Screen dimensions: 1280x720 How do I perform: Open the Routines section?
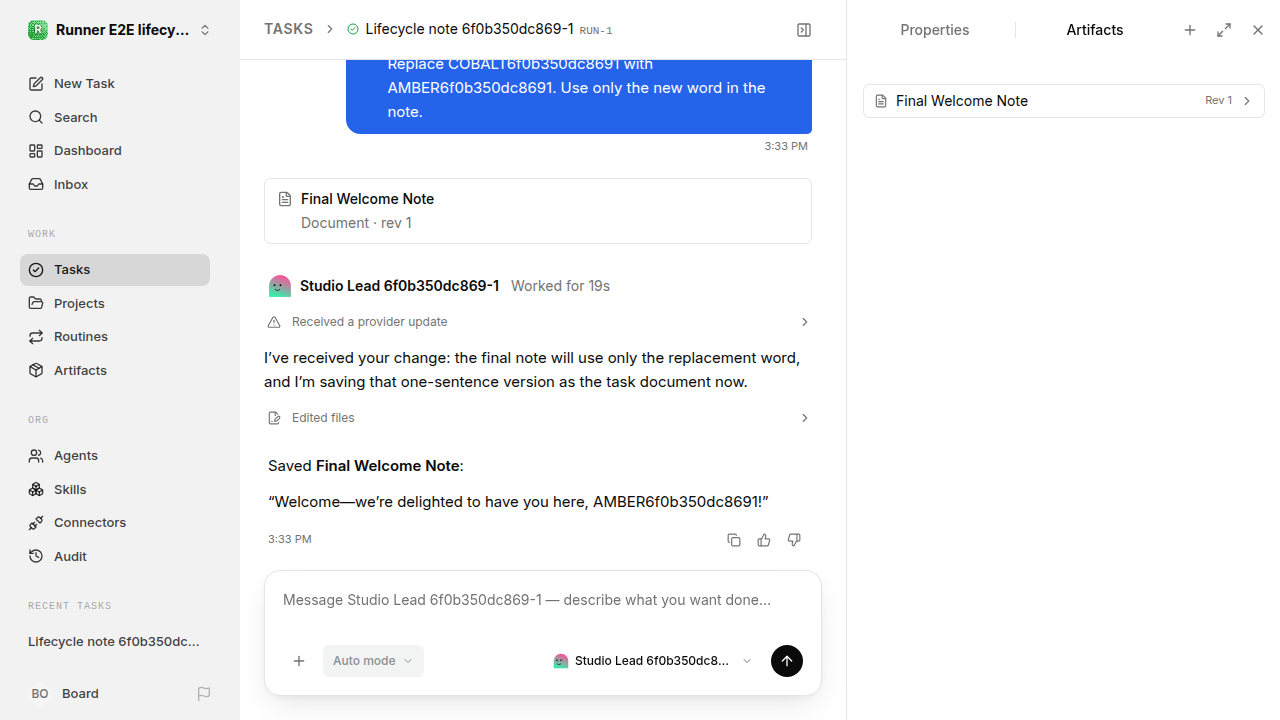pyautogui.click(x=115, y=337)
